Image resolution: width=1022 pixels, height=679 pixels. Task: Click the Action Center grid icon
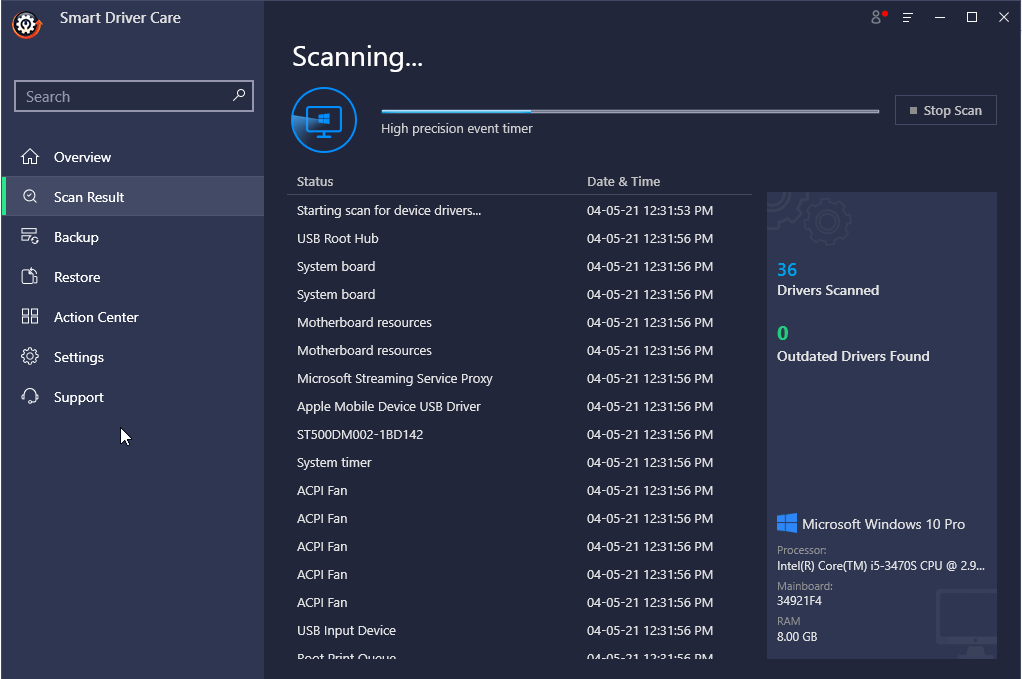point(30,317)
